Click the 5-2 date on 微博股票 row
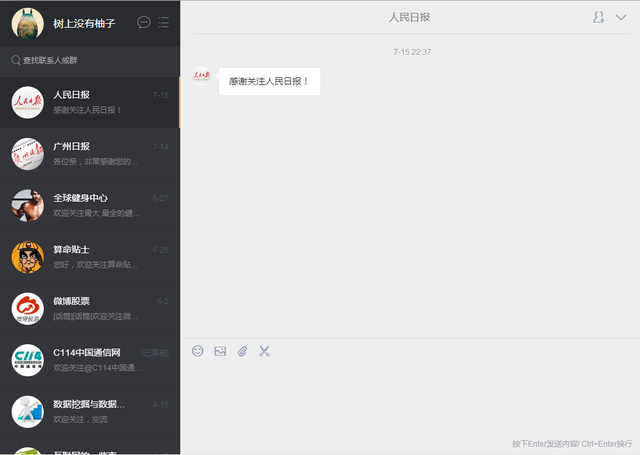The width and height of the screenshot is (640, 455). point(163,301)
